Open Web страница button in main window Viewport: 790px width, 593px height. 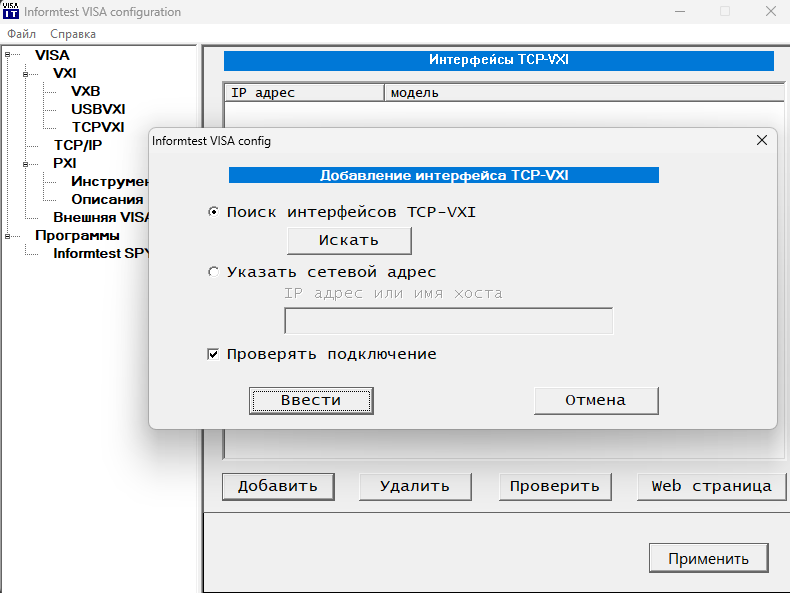point(711,486)
